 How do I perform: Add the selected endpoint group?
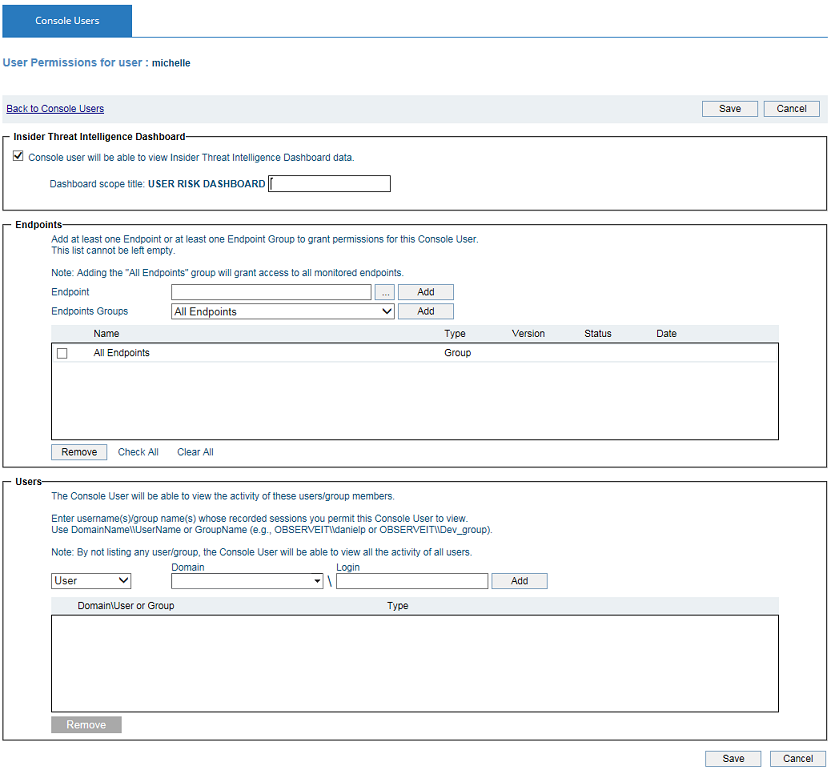click(x=425, y=311)
